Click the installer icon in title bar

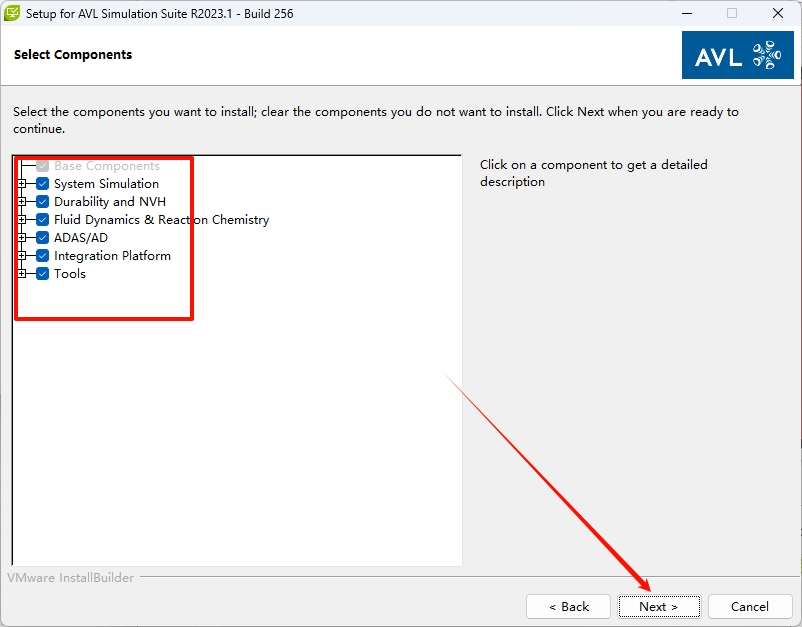13,14
